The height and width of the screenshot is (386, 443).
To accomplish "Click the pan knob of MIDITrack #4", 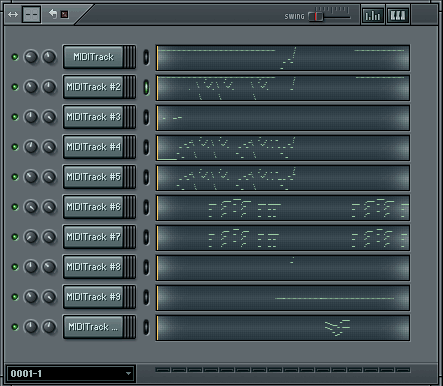I will (31, 147).
